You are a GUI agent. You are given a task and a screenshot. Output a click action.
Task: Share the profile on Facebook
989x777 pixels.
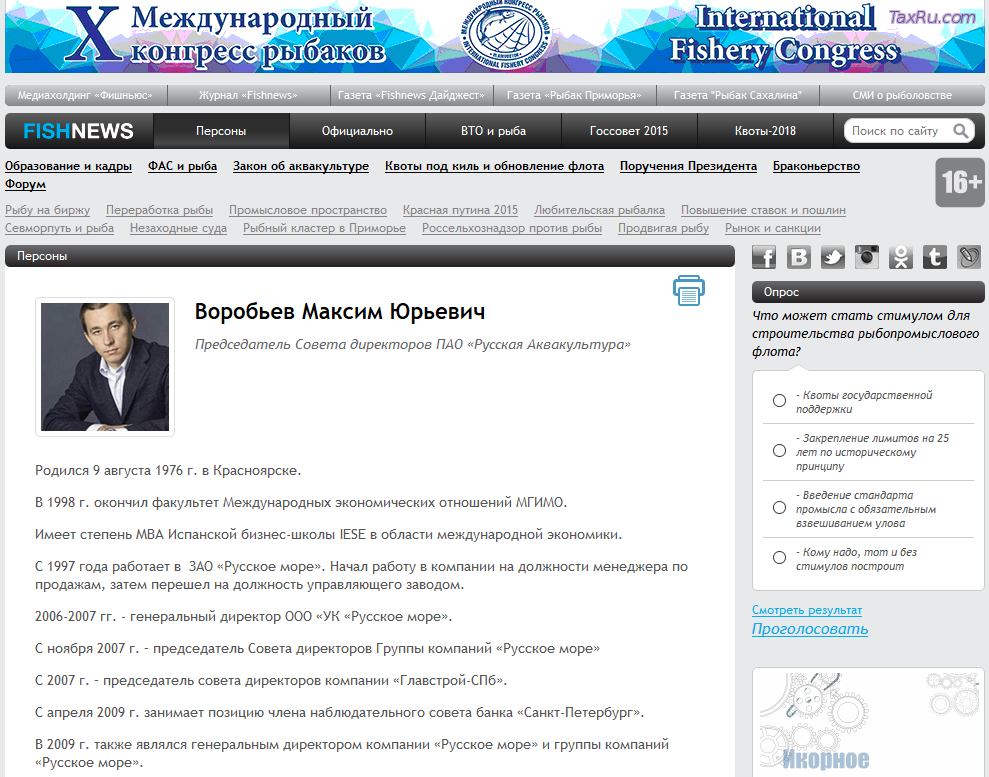point(764,257)
